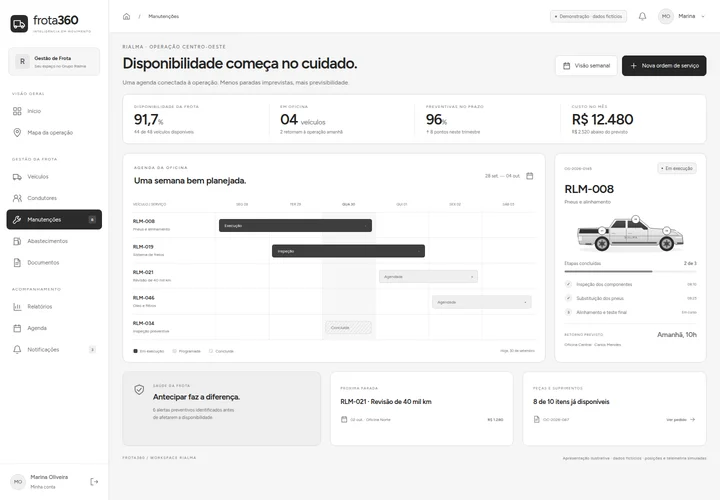Image resolution: width=720 pixels, height=500 pixels.
Task: Open the Gestão de Frota workspace selector
Action: pos(54,62)
